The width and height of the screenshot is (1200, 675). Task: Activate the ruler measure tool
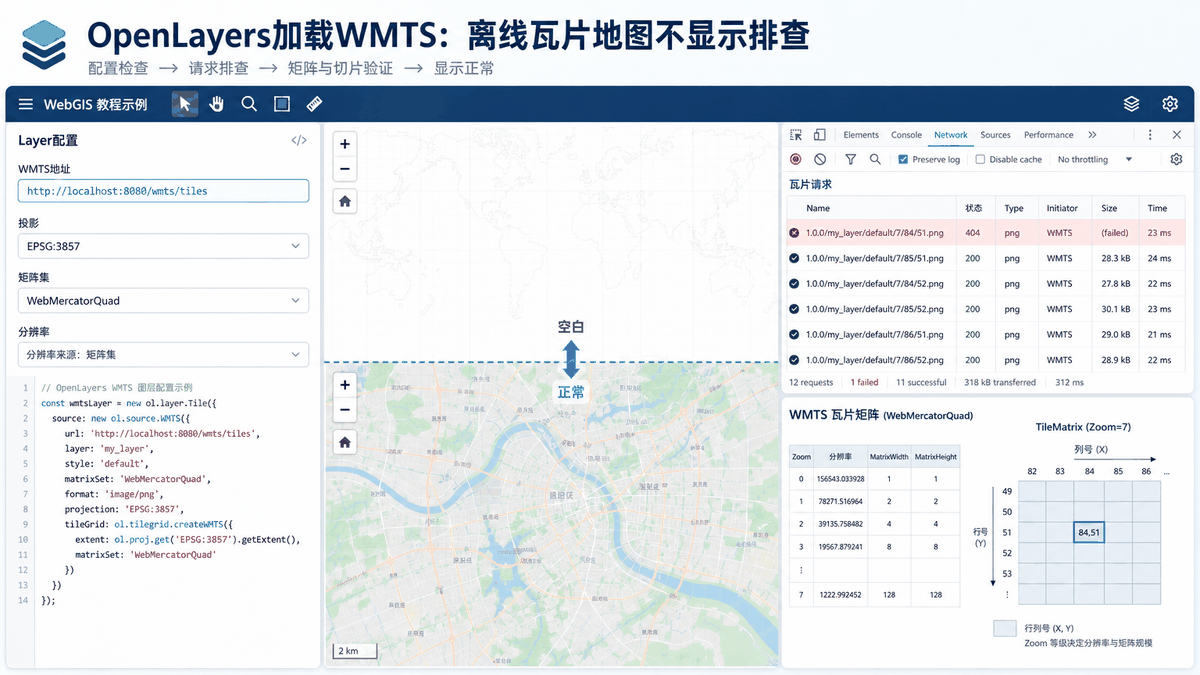pos(314,104)
